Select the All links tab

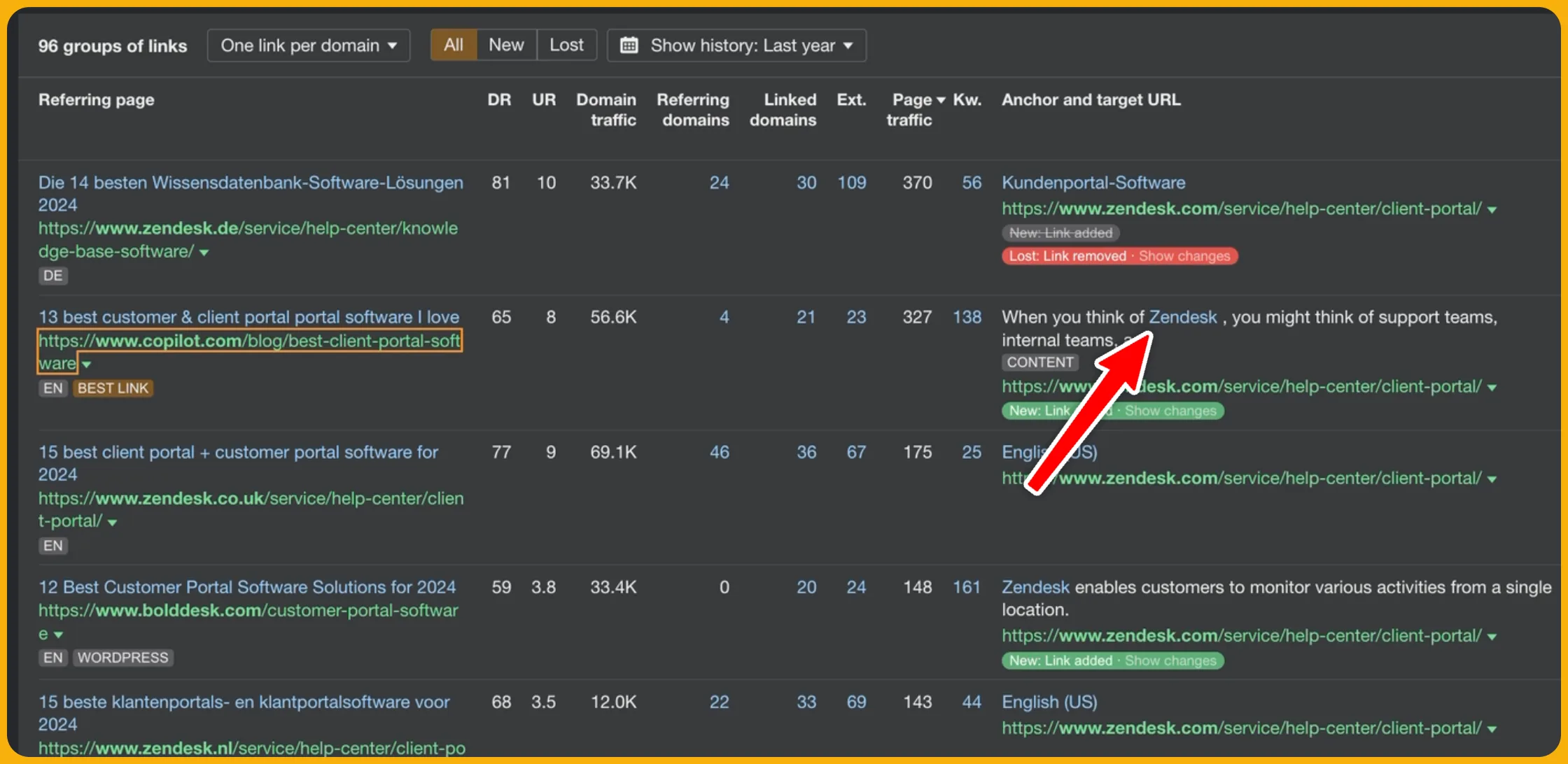click(x=454, y=45)
